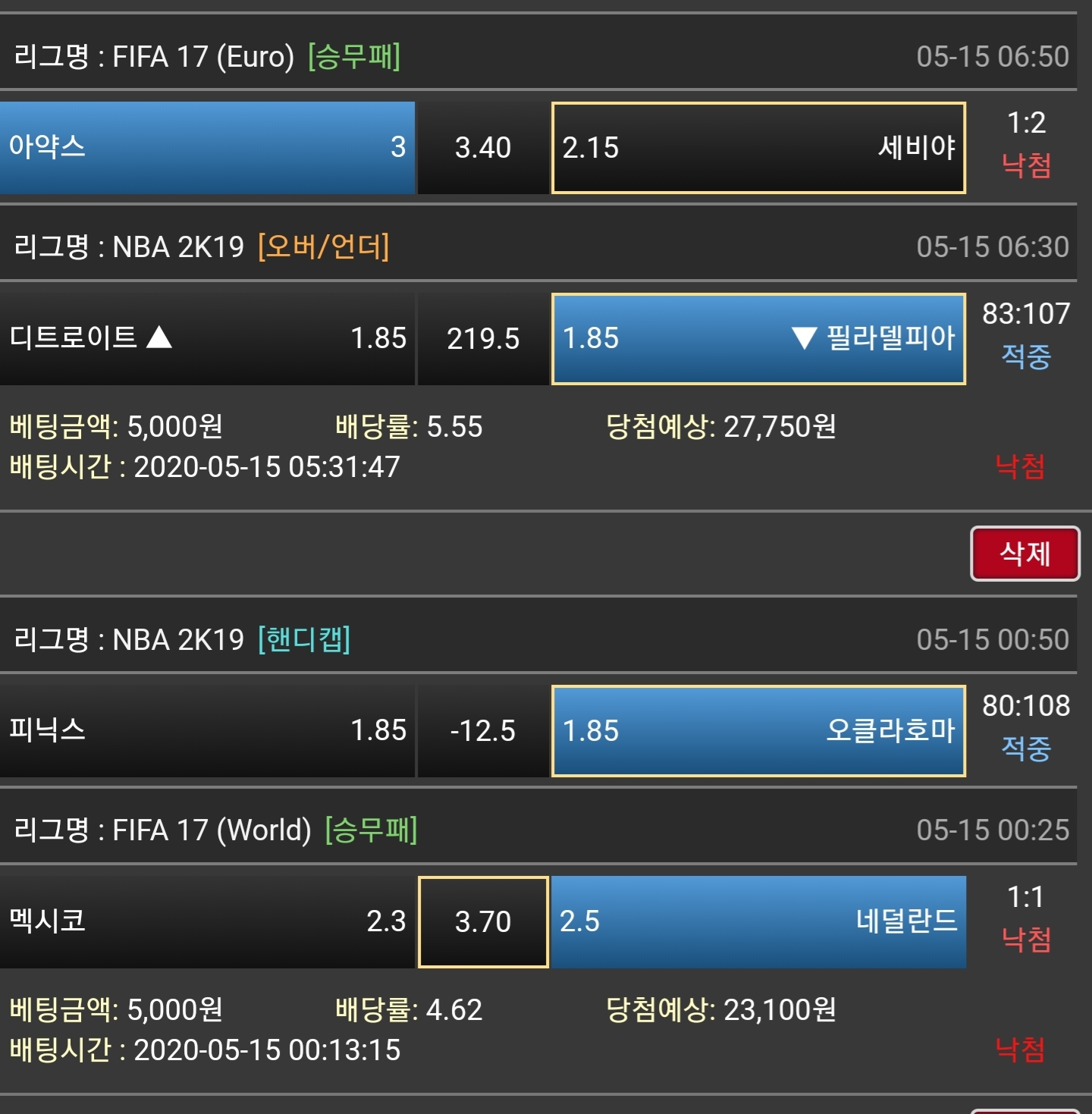Select the 아약스 home win cell
Screen dimensions: 1092x1114
coord(207,147)
